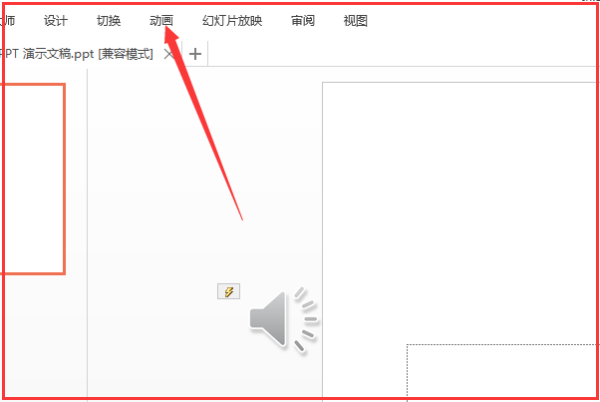Go to the 幻灯片放映 tab
This screenshot has height=402, width=600.
pos(232,21)
